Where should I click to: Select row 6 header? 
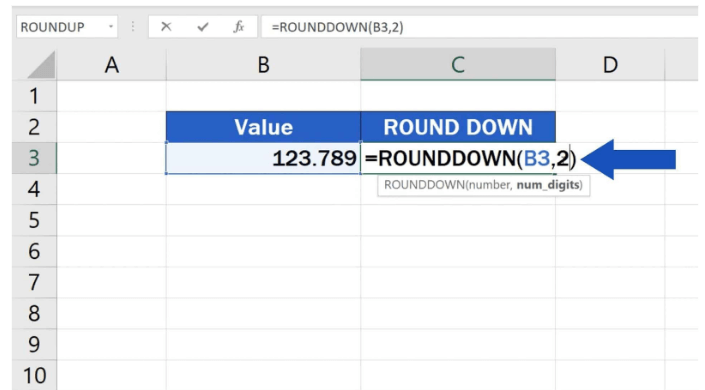(x=34, y=251)
